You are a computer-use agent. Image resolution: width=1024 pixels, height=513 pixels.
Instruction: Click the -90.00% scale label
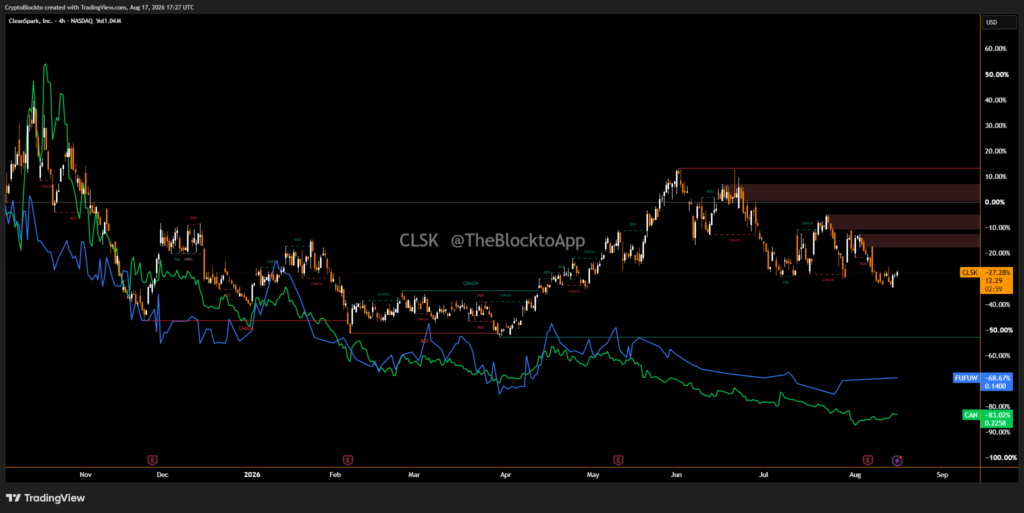tap(995, 432)
